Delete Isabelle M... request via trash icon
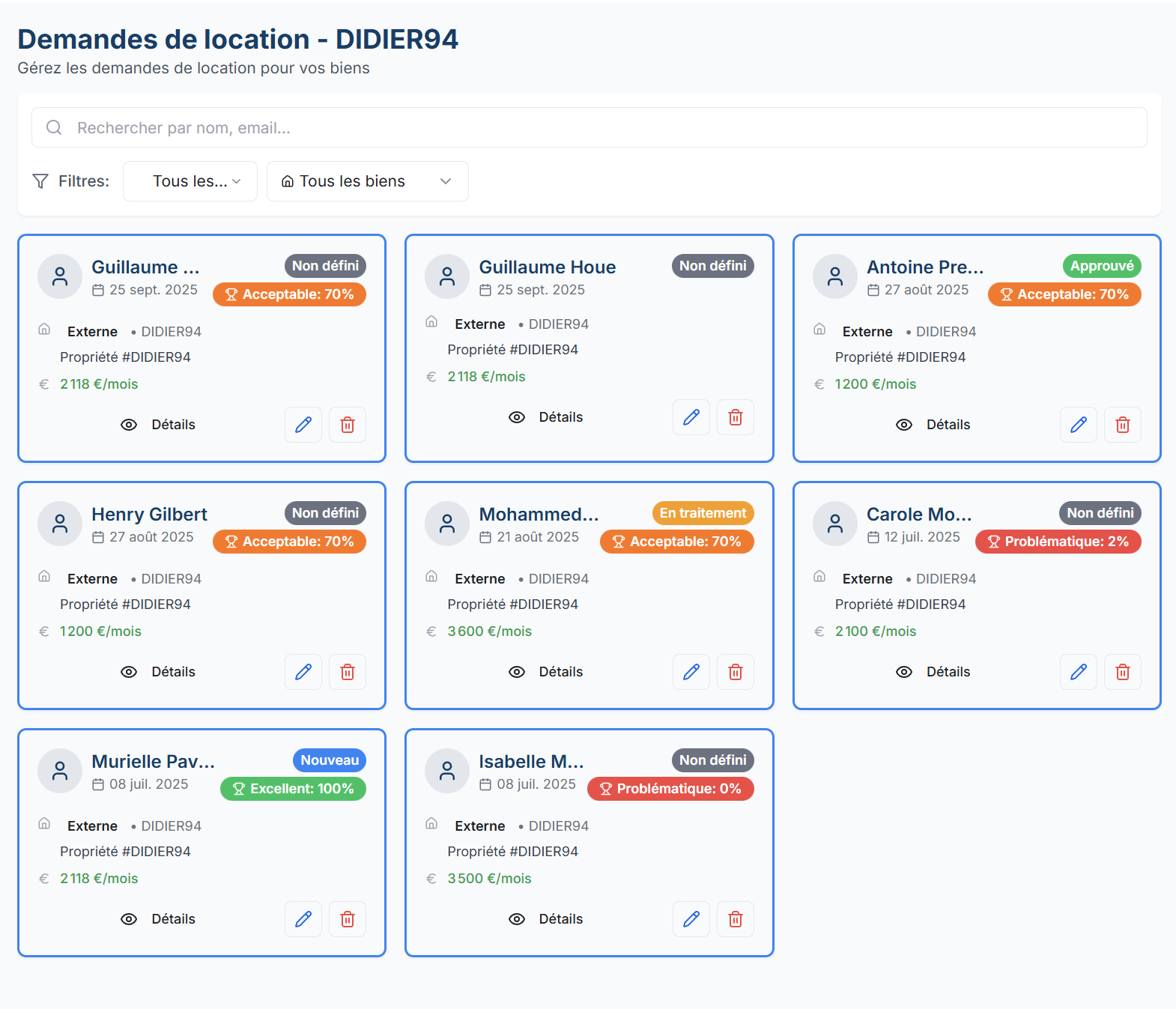The width and height of the screenshot is (1176, 1009). tap(736, 919)
